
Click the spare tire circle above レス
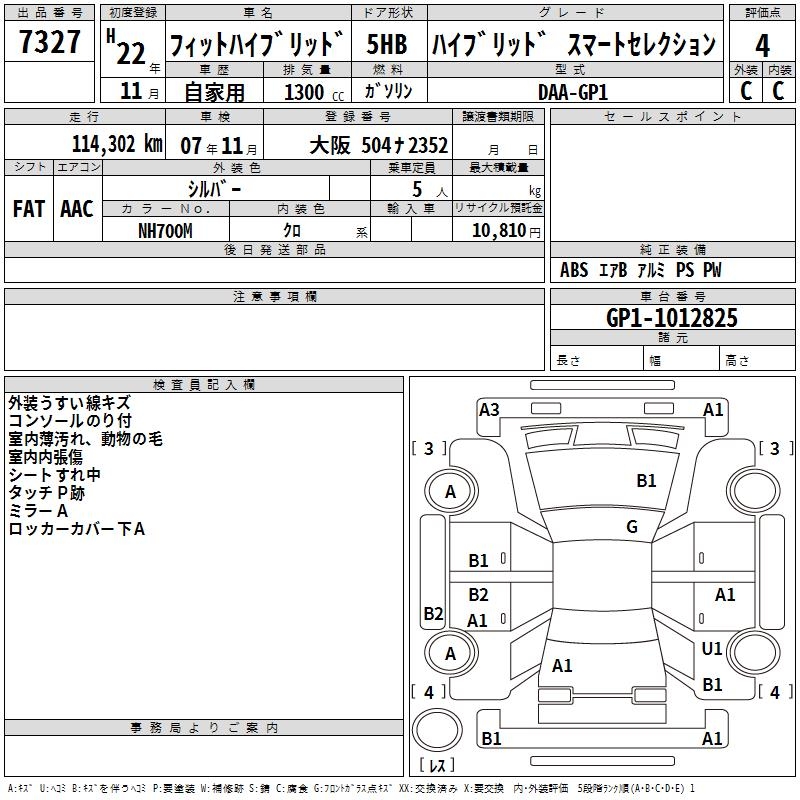click(437, 729)
